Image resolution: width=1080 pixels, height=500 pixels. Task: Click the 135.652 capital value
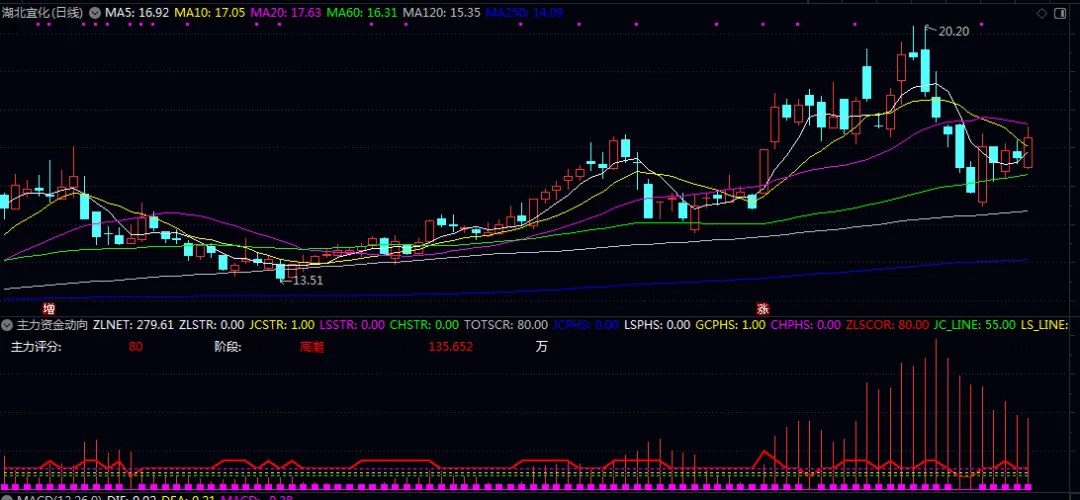point(450,346)
